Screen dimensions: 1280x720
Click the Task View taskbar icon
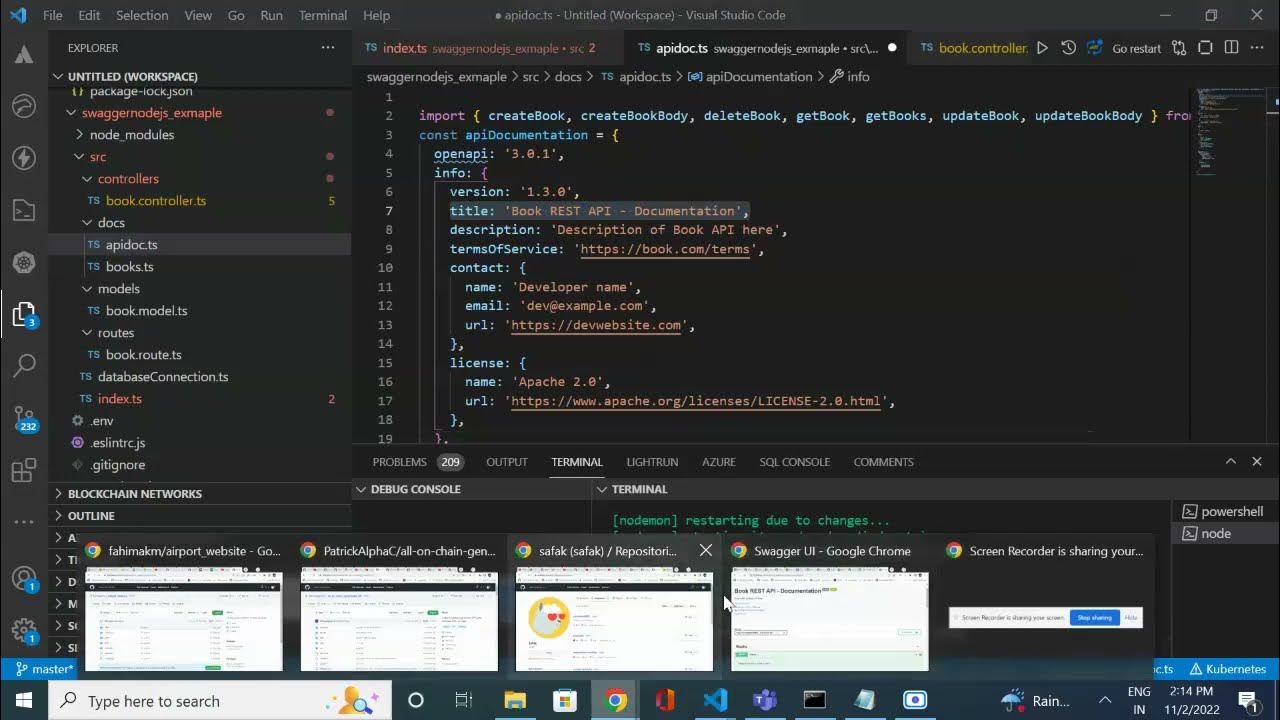pyautogui.click(x=463, y=700)
